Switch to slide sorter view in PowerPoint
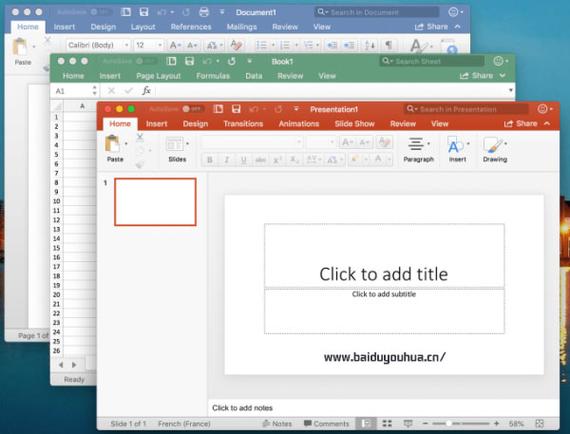This screenshot has height=434, width=570. (x=388, y=423)
